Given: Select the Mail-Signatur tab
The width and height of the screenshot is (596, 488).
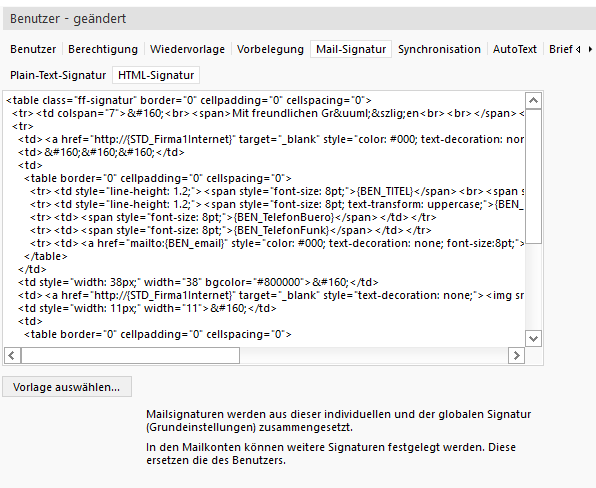Looking at the screenshot, I should coord(351,49).
